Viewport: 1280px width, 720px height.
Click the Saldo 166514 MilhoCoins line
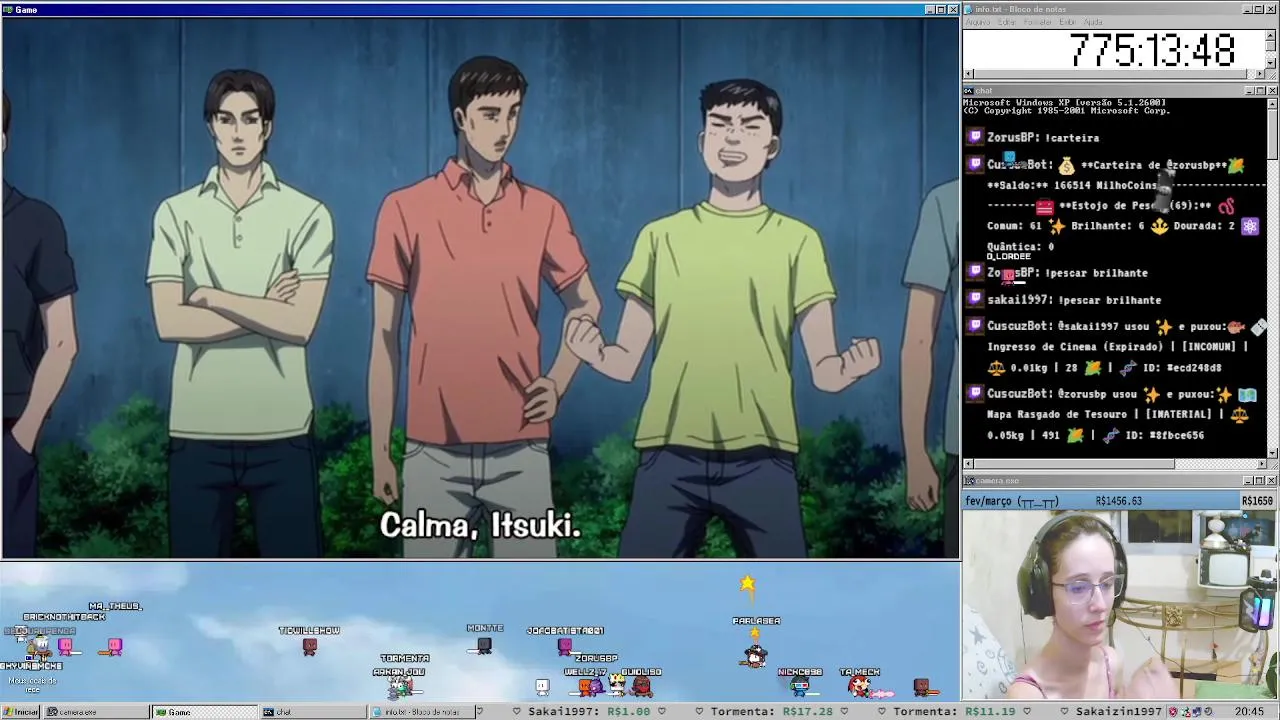pyautogui.click(x=1072, y=186)
